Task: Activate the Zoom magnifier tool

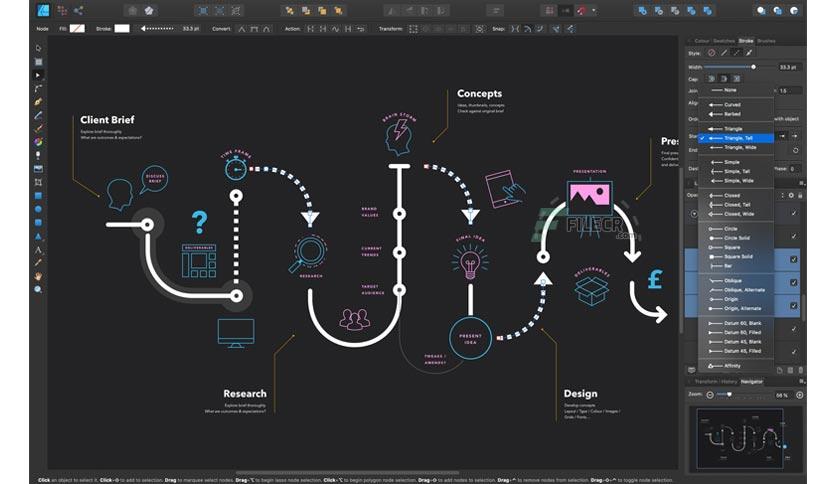Action: tap(38, 289)
